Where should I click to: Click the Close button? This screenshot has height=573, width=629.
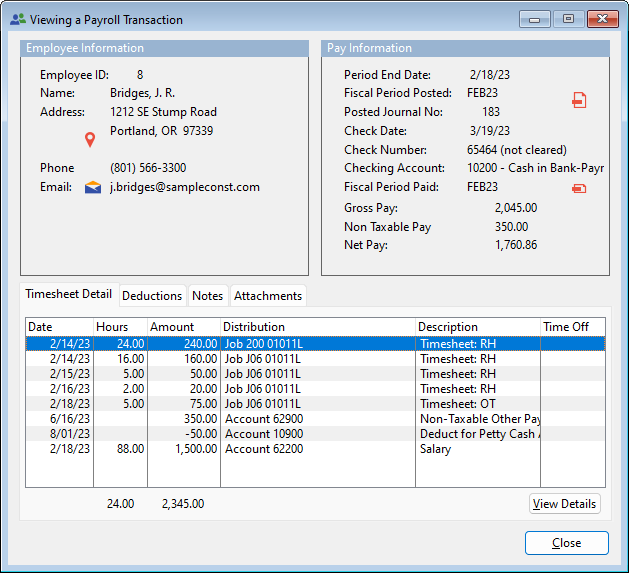[x=566, y=543]
